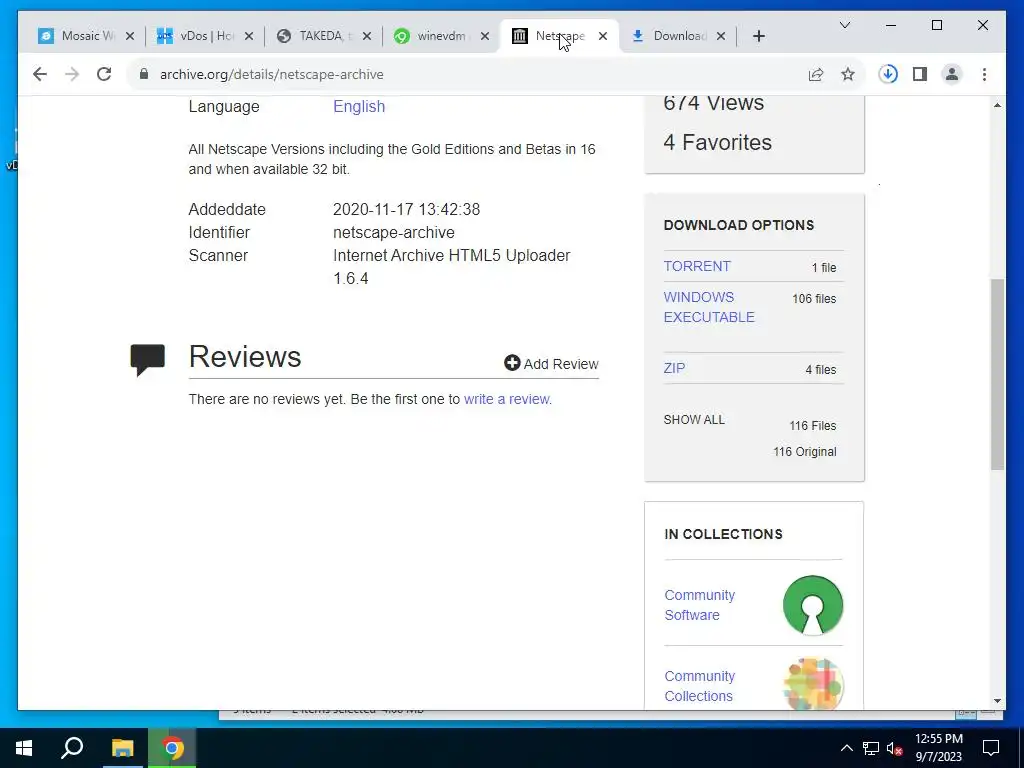Open the ZIP download option

[x=674, y=368]
